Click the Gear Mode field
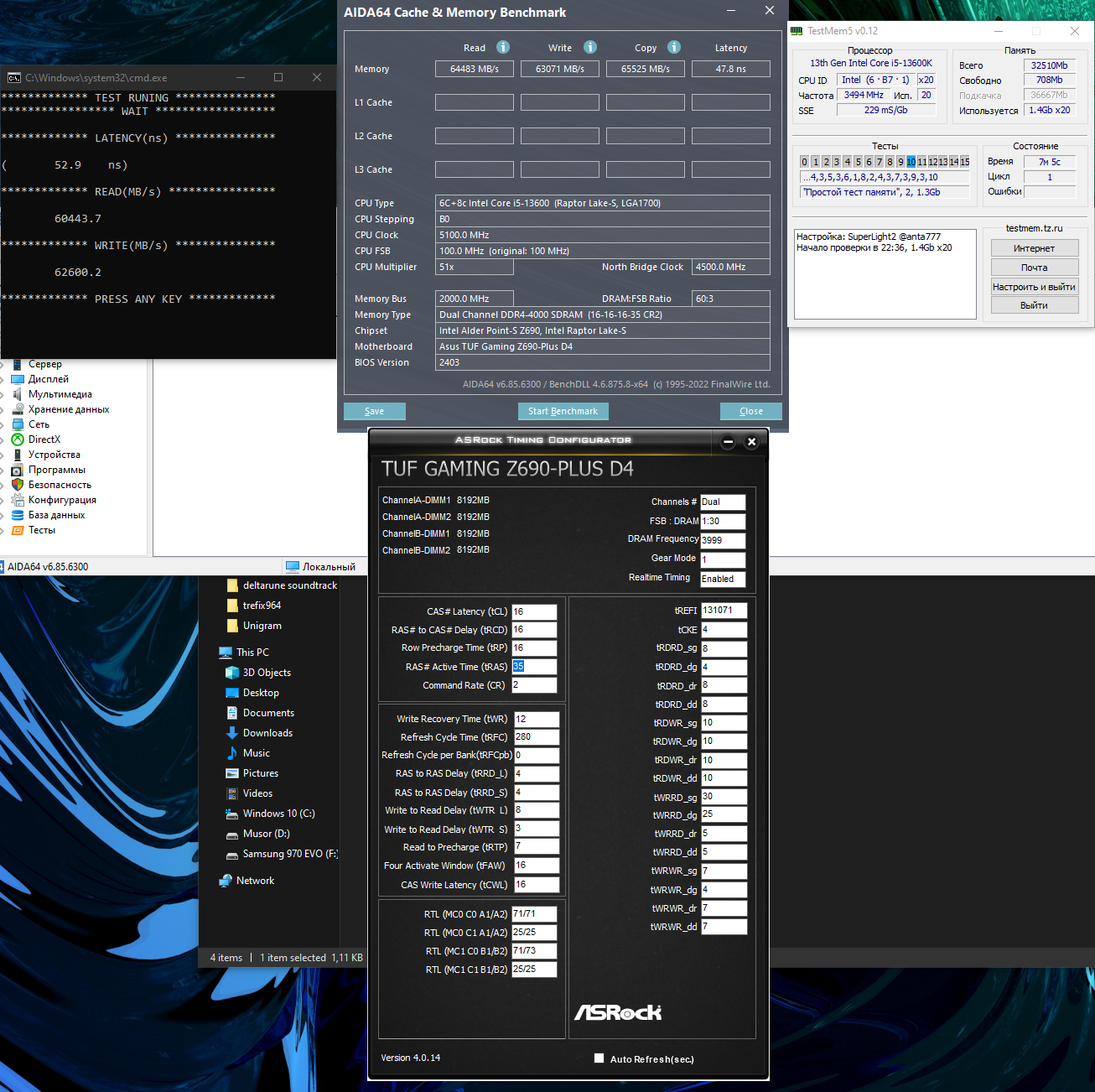 (723, 559)
